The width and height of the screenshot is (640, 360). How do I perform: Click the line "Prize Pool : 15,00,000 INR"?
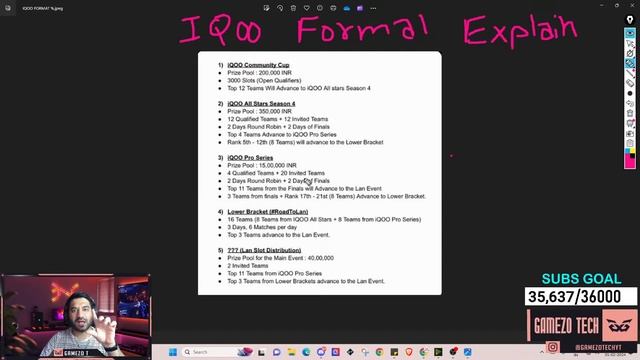[x=262, y=165]
